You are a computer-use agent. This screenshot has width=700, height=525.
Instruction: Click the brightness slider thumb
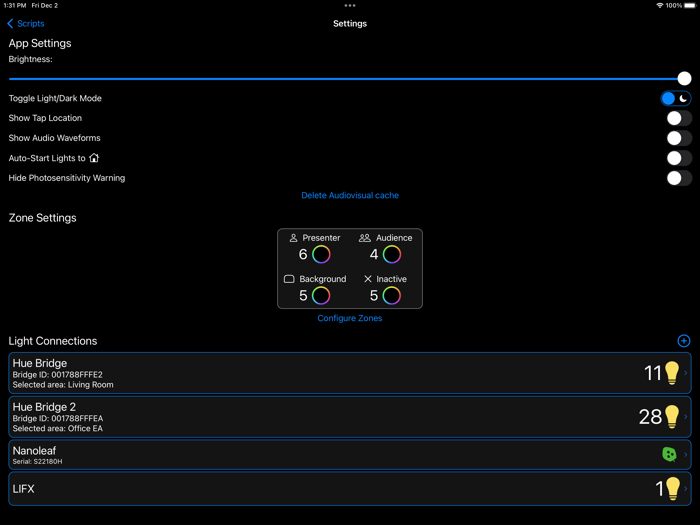684,79
